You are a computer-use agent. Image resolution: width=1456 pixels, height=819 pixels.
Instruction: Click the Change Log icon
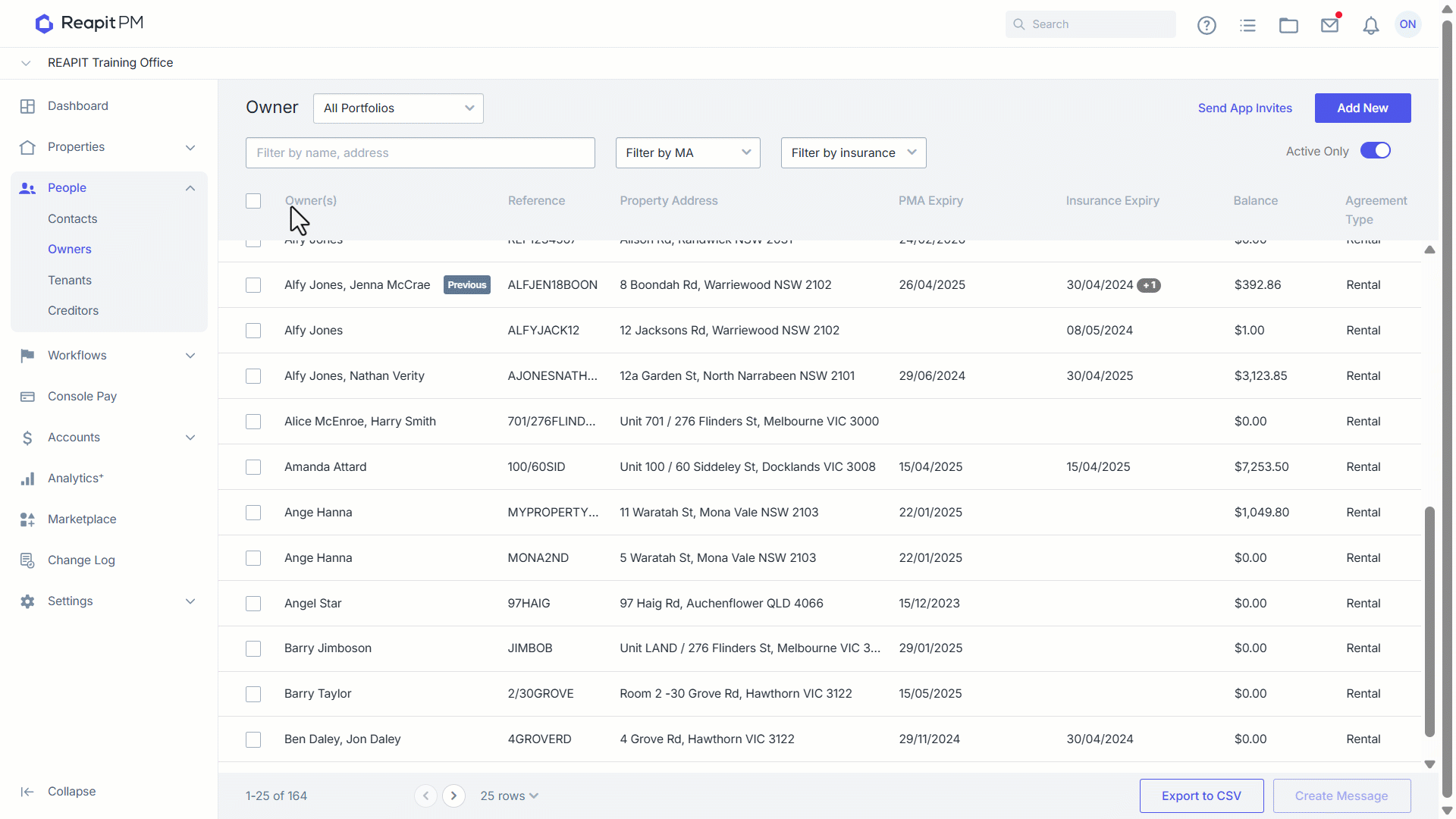point(27,560)
